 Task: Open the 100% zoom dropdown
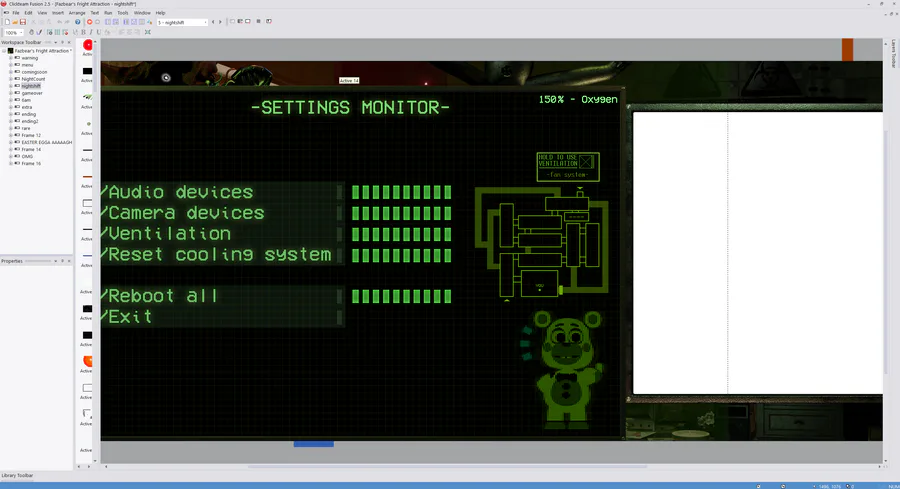click(x=13, y=33)
